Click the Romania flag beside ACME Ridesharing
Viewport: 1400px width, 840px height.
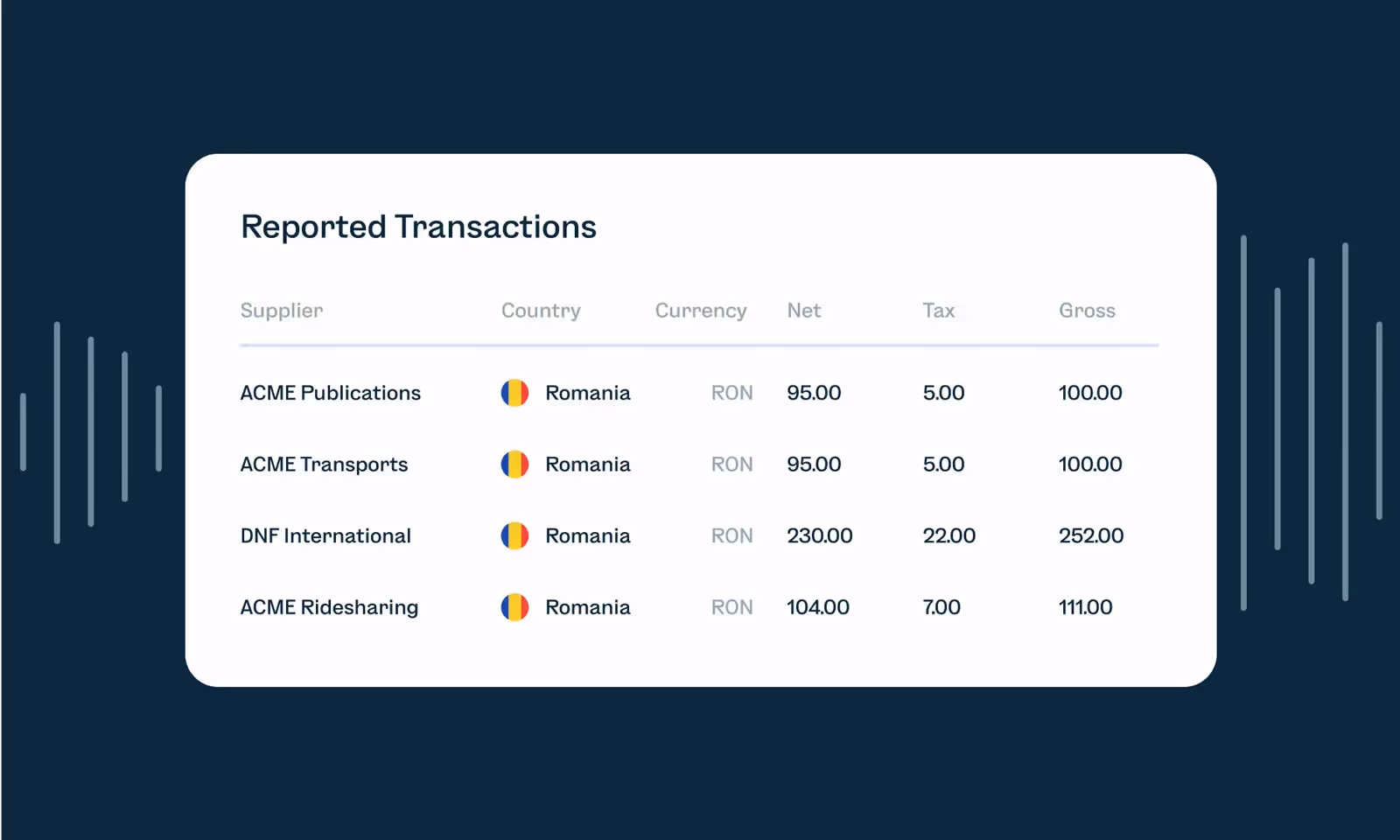coord(514,606)
